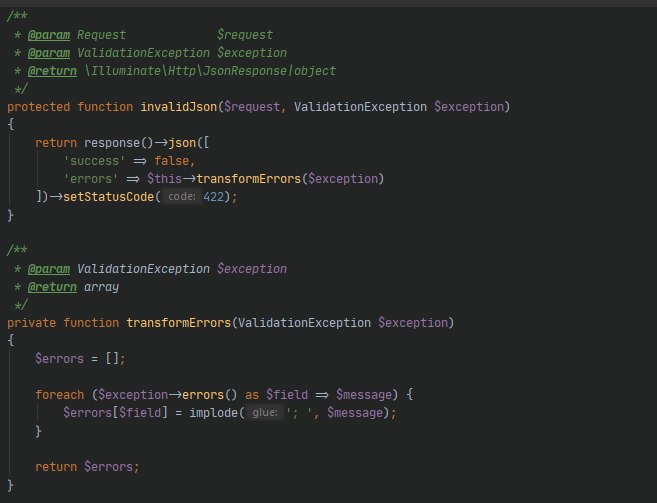Image resolution: width=657 pixels, height=503 pixels.
Task: Click @return tag above JsonResponse type
Action: pyautogui.click(x=52, y=71)
